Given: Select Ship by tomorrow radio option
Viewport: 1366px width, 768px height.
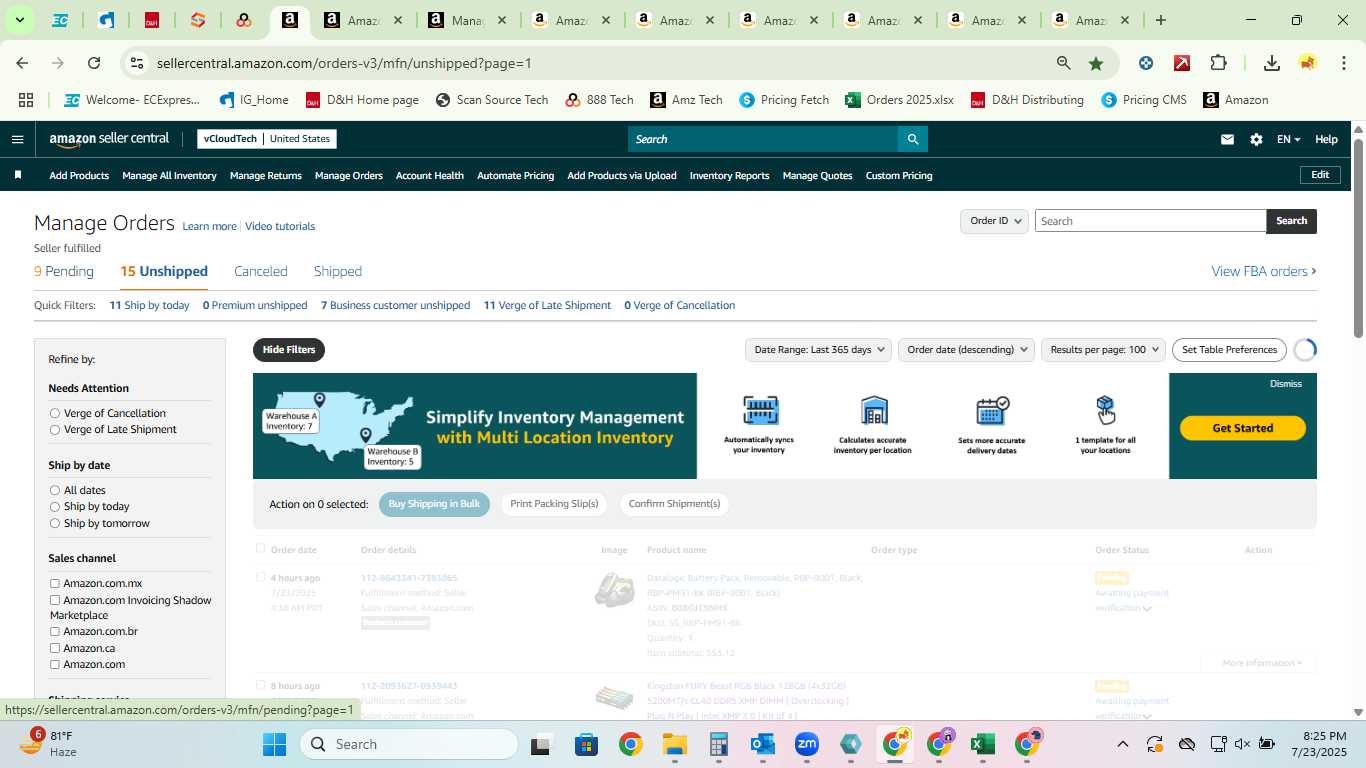Looking at the screenshot, I should (x=55, y=523).
